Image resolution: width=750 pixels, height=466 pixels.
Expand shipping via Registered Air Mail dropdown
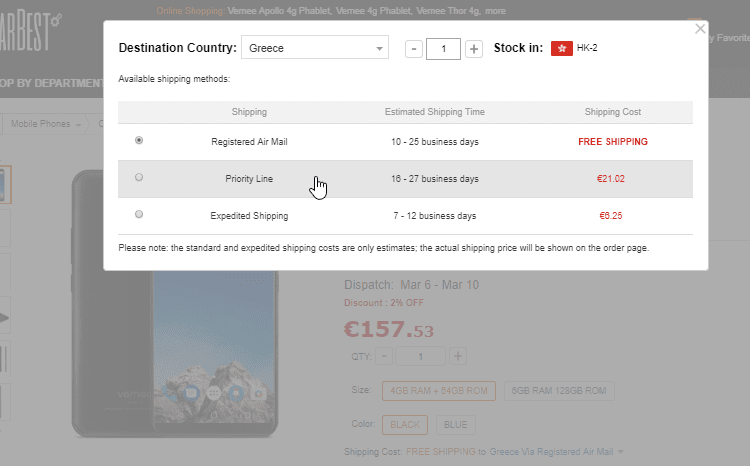(x=620, y=452)
